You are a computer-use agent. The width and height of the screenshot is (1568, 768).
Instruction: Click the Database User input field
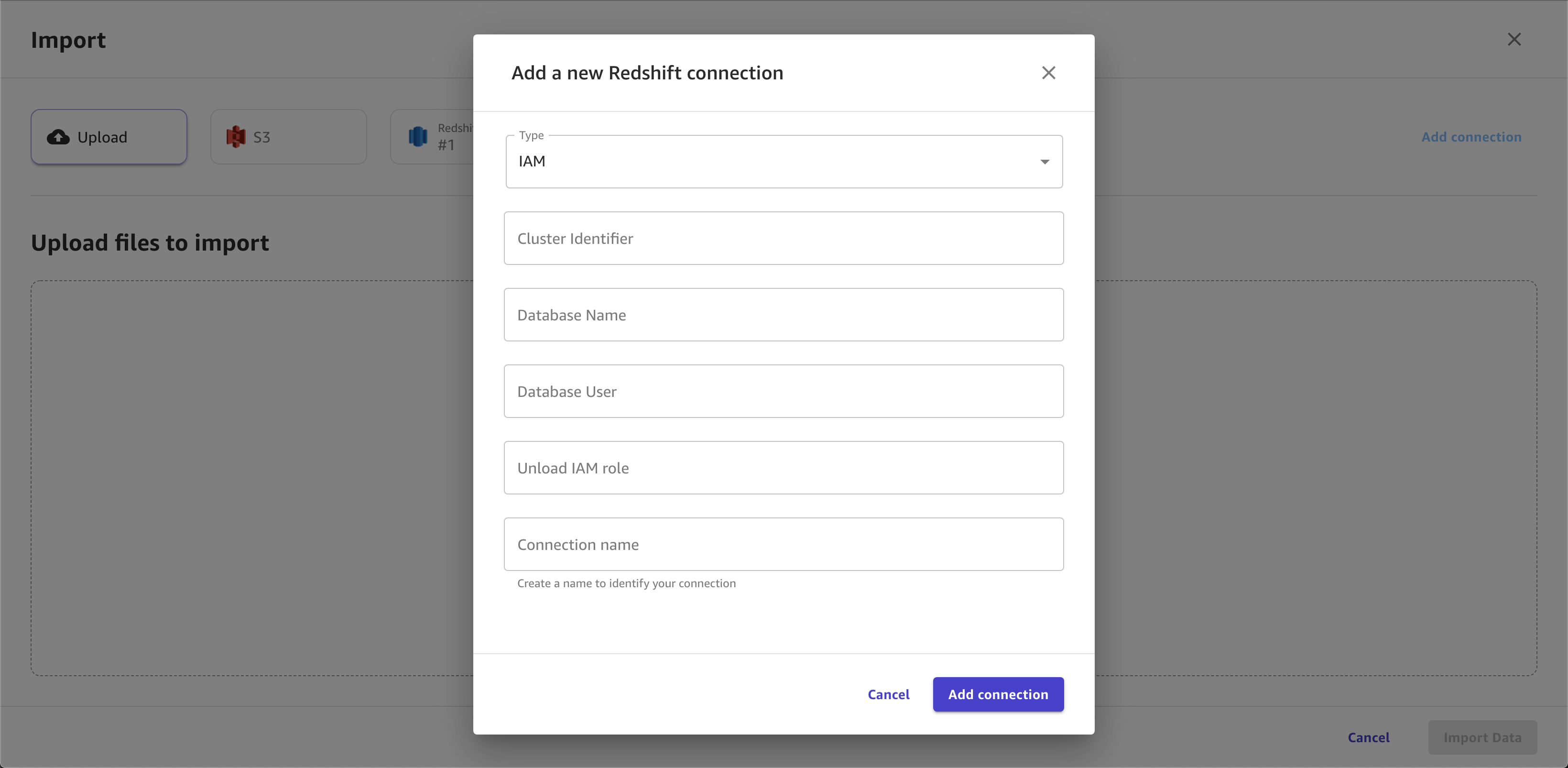click(x=784, y=391)
